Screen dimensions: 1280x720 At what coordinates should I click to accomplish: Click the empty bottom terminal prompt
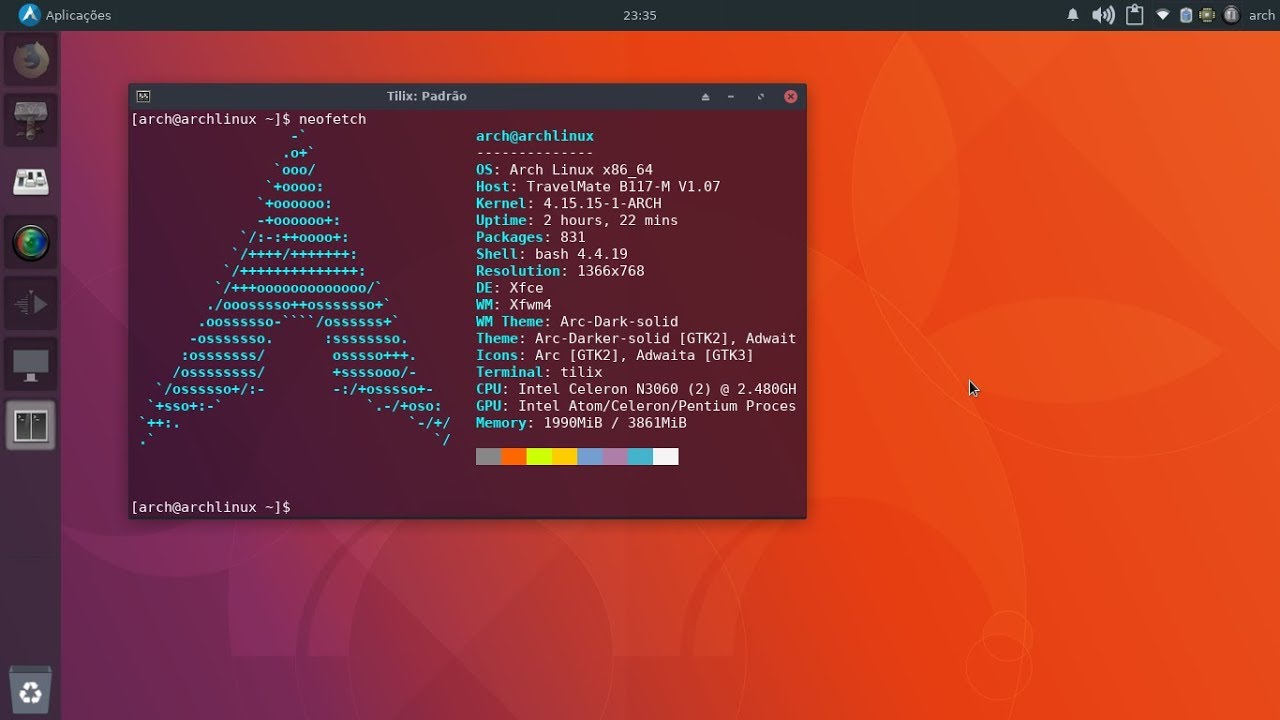tap(211, 508)
